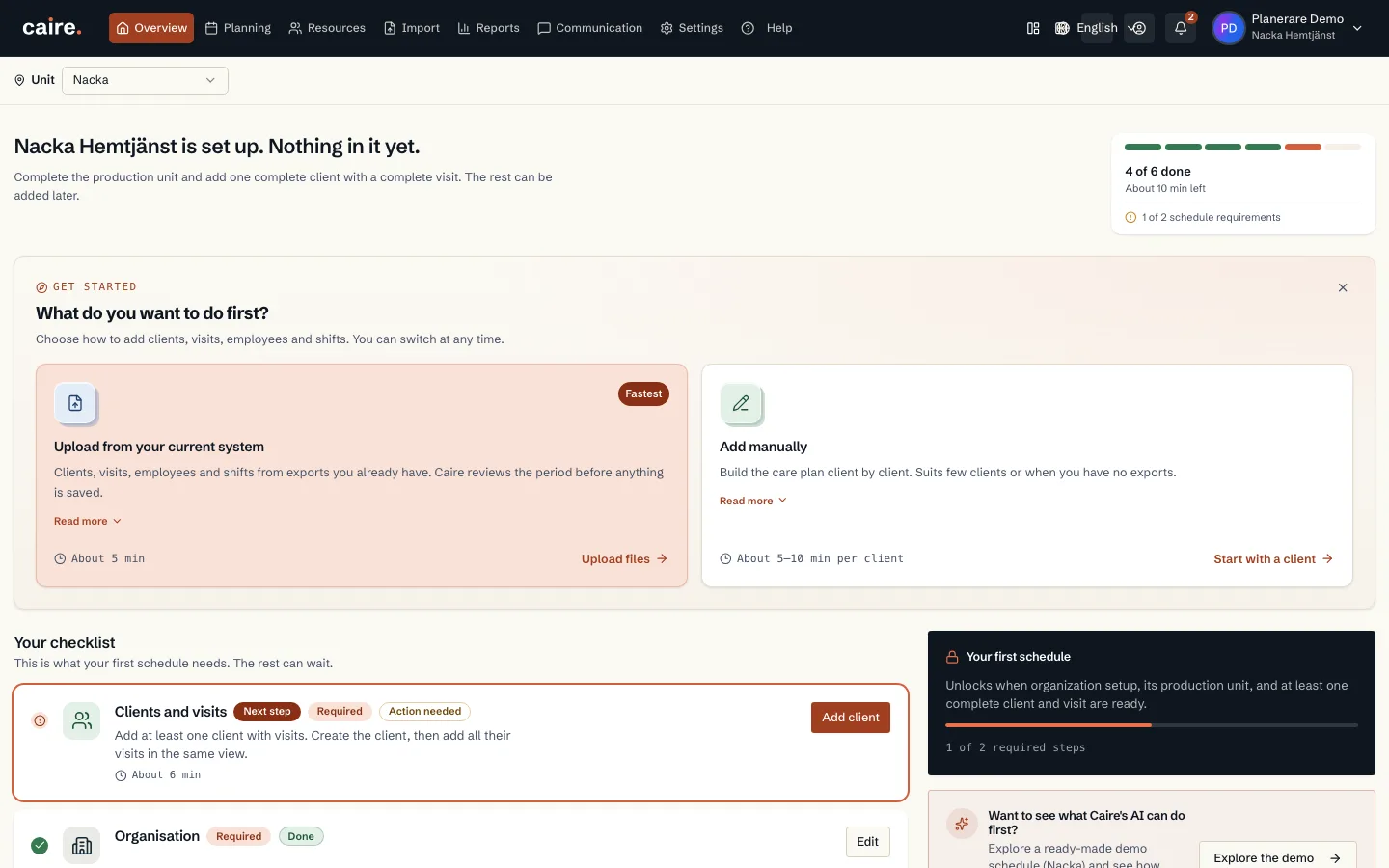This screenshot has height=868, width=1389.
Task: Open the layout panels icon in top bar
Action: click(1033, 28)
